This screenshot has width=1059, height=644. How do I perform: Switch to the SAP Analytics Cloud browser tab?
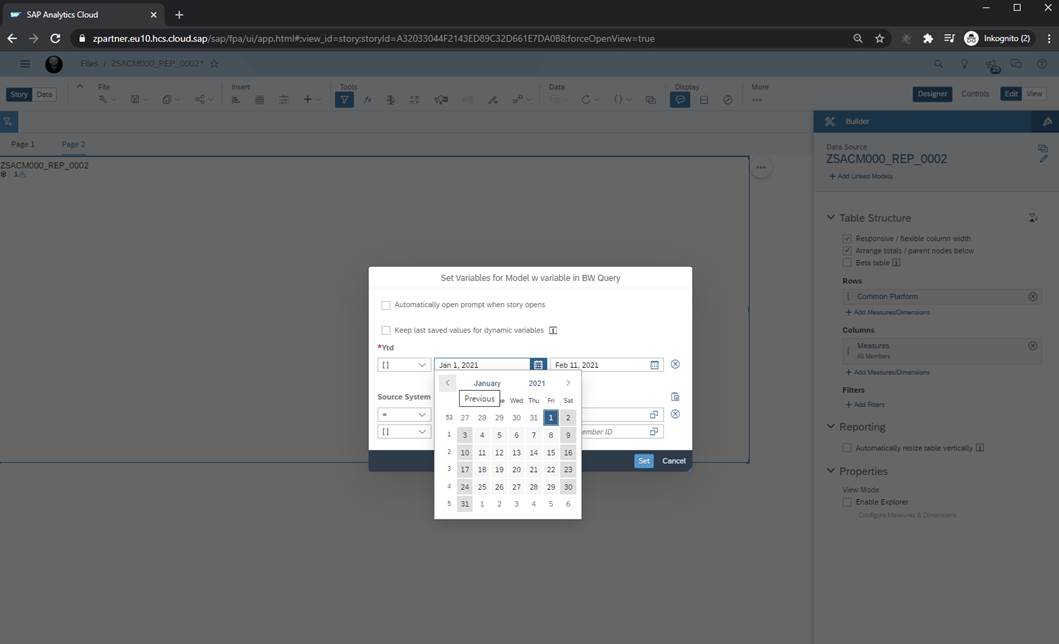(x=80, y=14)
